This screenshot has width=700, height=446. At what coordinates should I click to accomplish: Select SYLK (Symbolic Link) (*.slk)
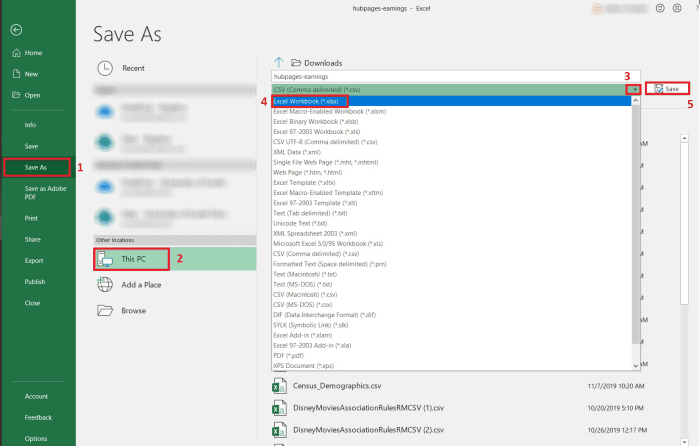tap(451, 325)
